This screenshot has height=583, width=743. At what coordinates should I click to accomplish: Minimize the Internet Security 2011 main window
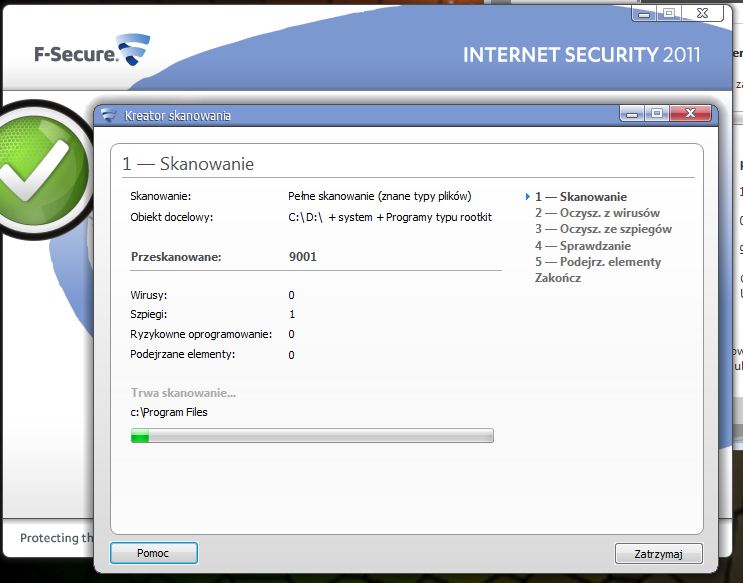tap(643, 14)
